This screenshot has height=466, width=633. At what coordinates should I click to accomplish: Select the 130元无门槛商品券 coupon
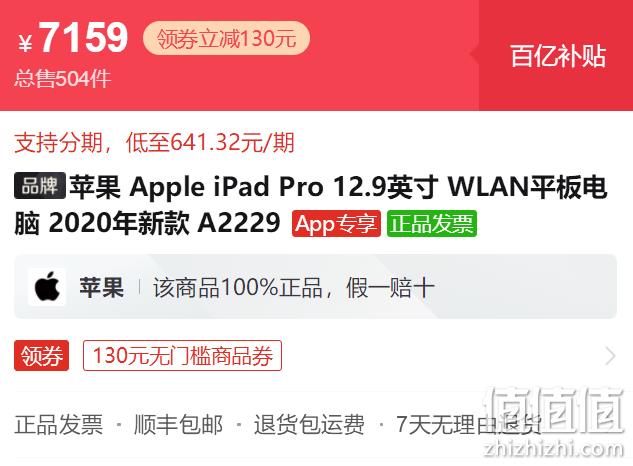point(182,356)
